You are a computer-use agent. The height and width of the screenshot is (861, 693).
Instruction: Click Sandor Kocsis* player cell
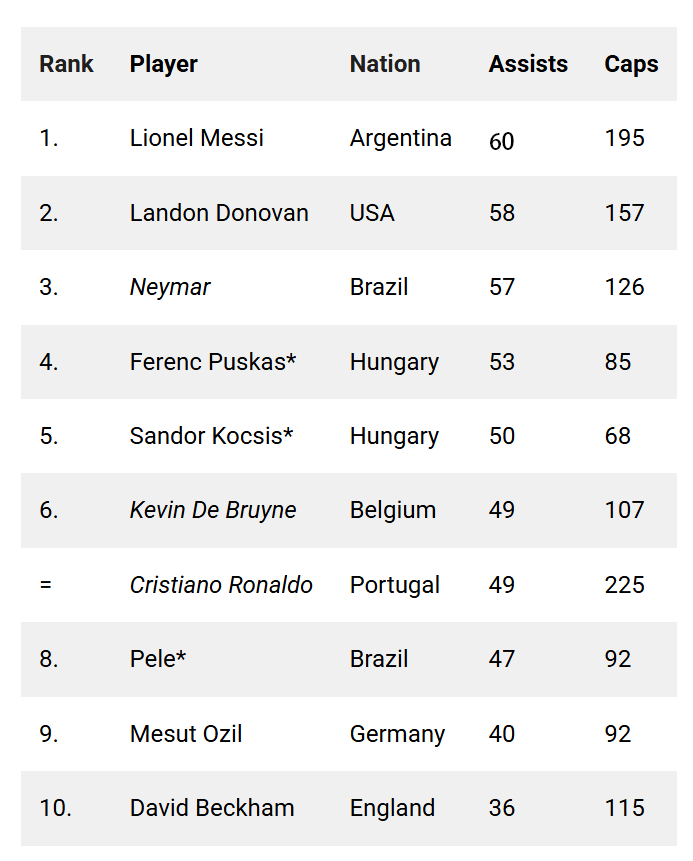(x=212, y=436)
